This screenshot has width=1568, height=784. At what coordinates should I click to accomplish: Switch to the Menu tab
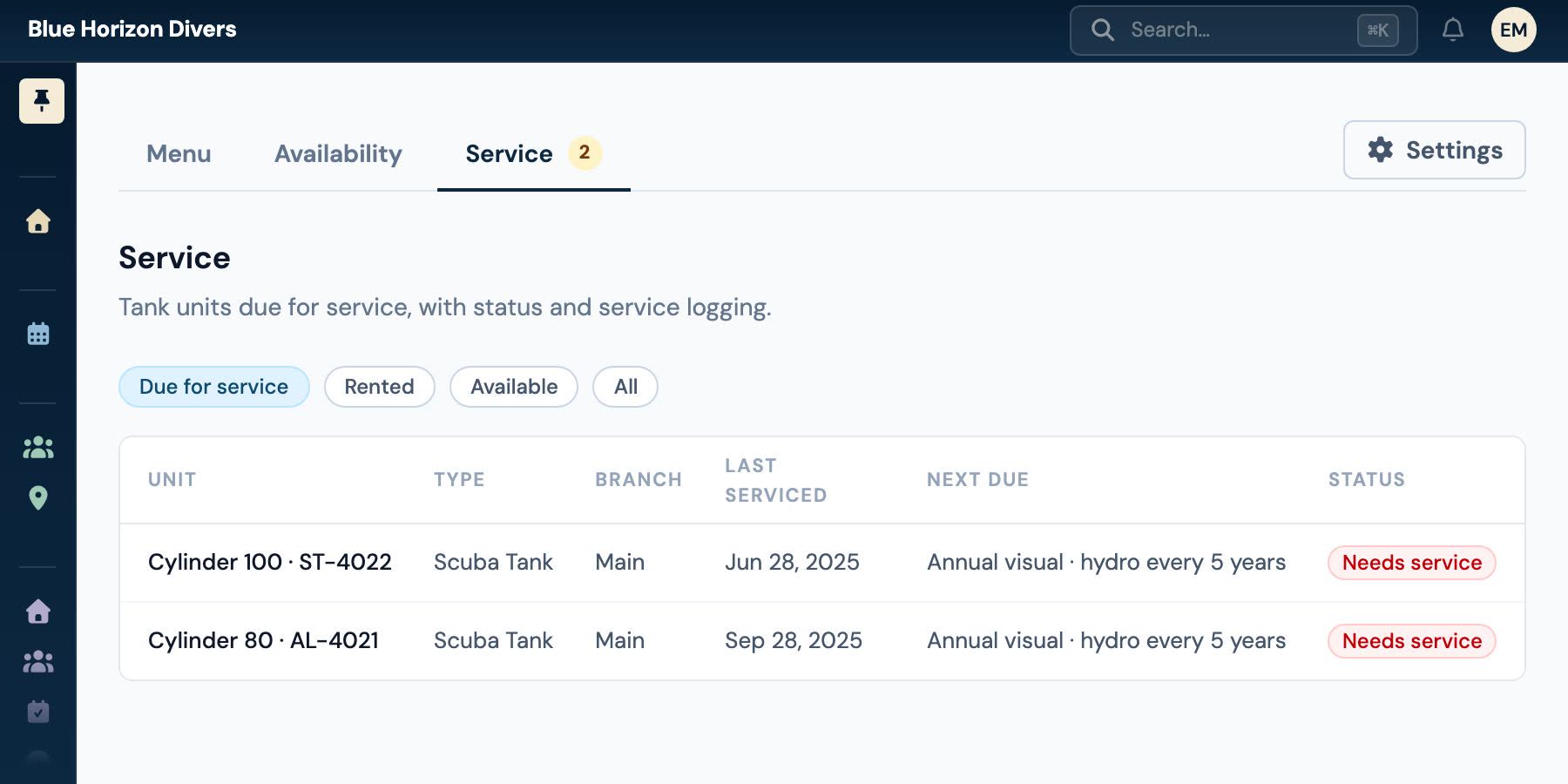click(x=179, y=154)
